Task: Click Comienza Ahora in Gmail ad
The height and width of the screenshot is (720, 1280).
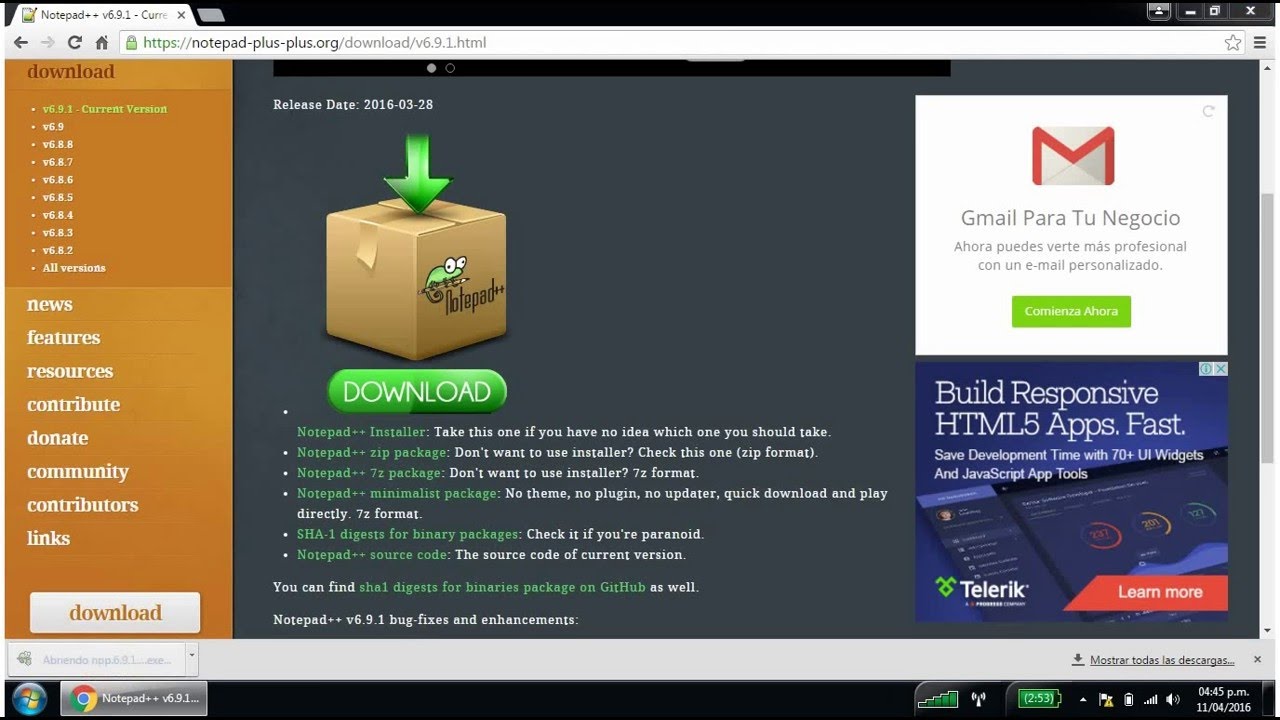Action: [x=1071, y=311]
